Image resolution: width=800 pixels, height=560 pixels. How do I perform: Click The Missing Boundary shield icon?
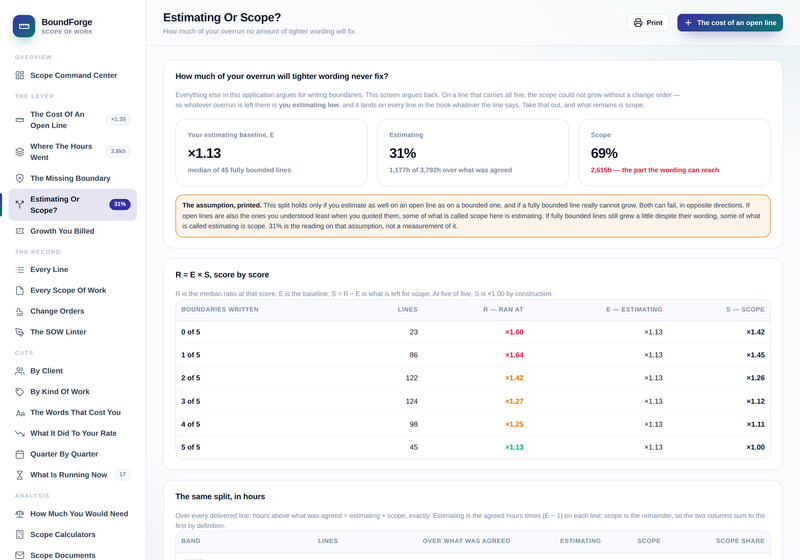(x=19, y=178)
